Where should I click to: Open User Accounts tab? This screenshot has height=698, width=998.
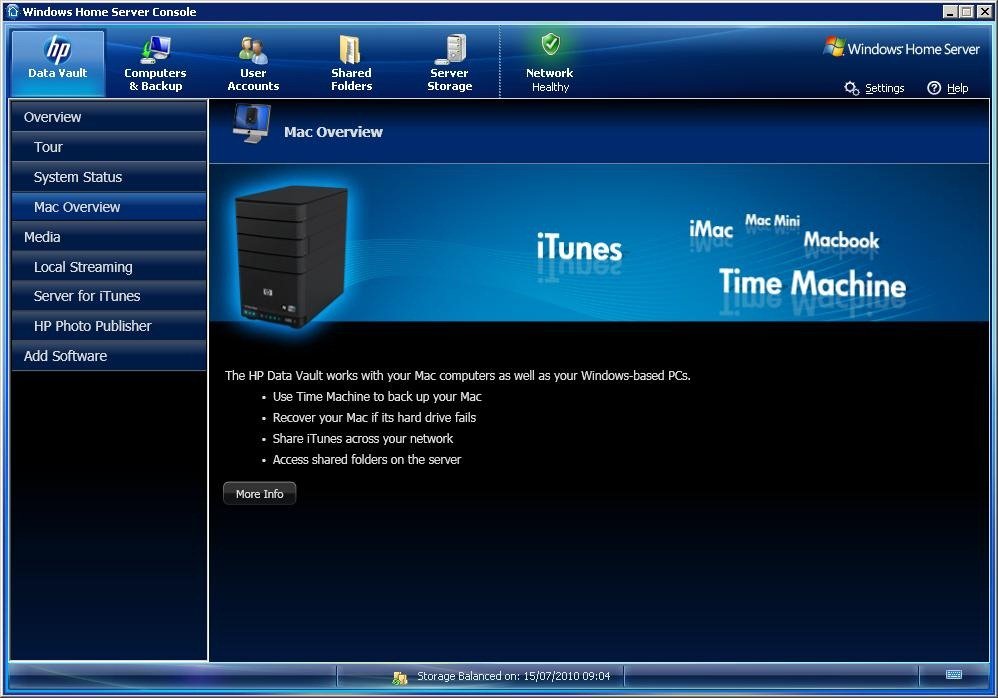(253, 63)
